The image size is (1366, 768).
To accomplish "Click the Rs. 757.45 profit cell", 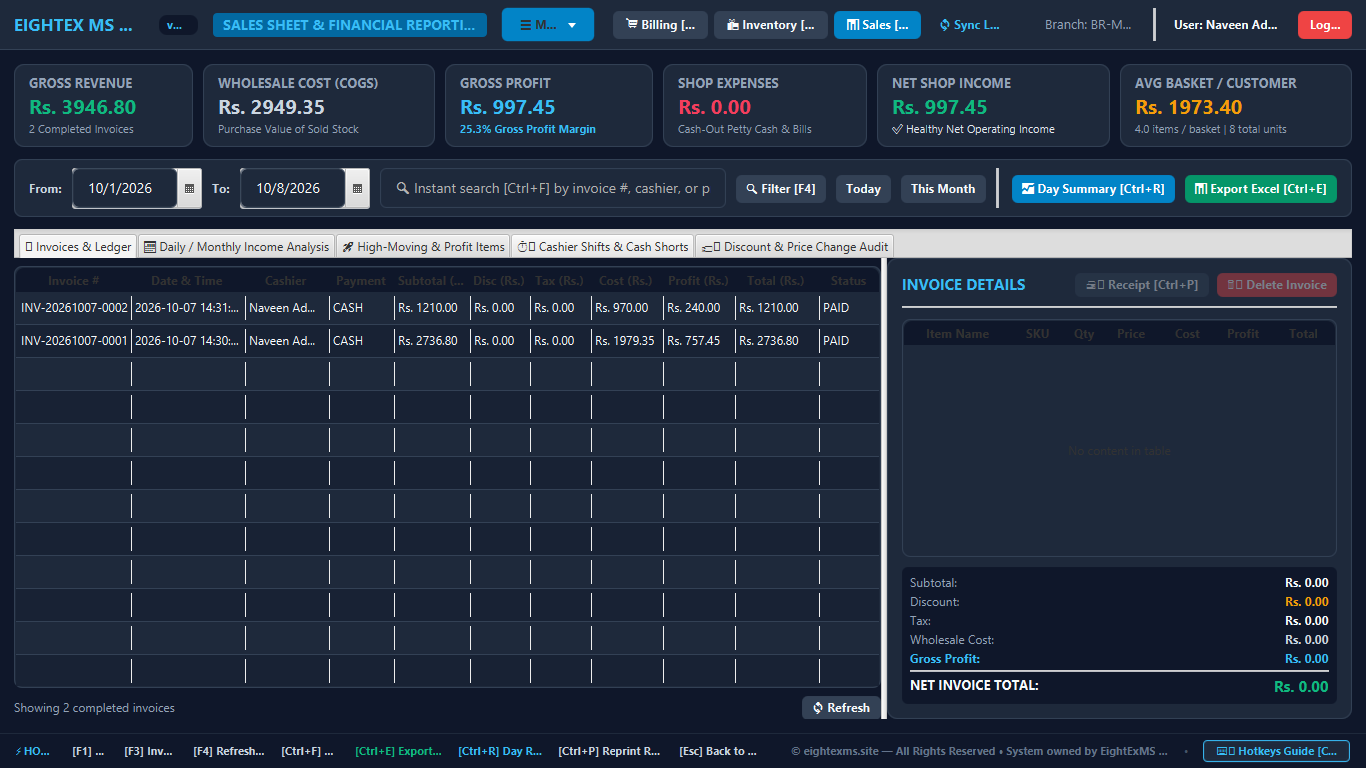I will tap(699, 341).
